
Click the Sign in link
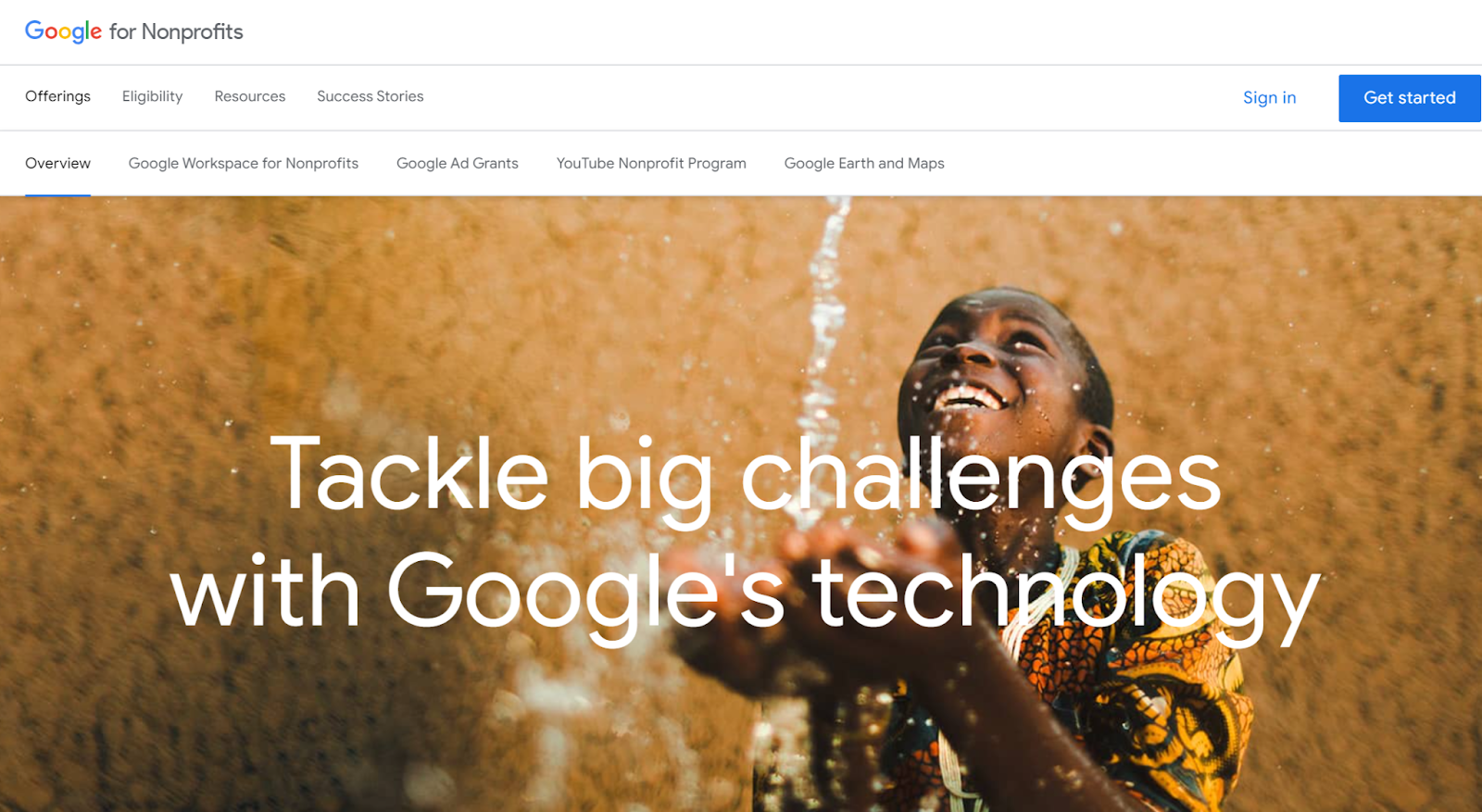(1269, 97)
